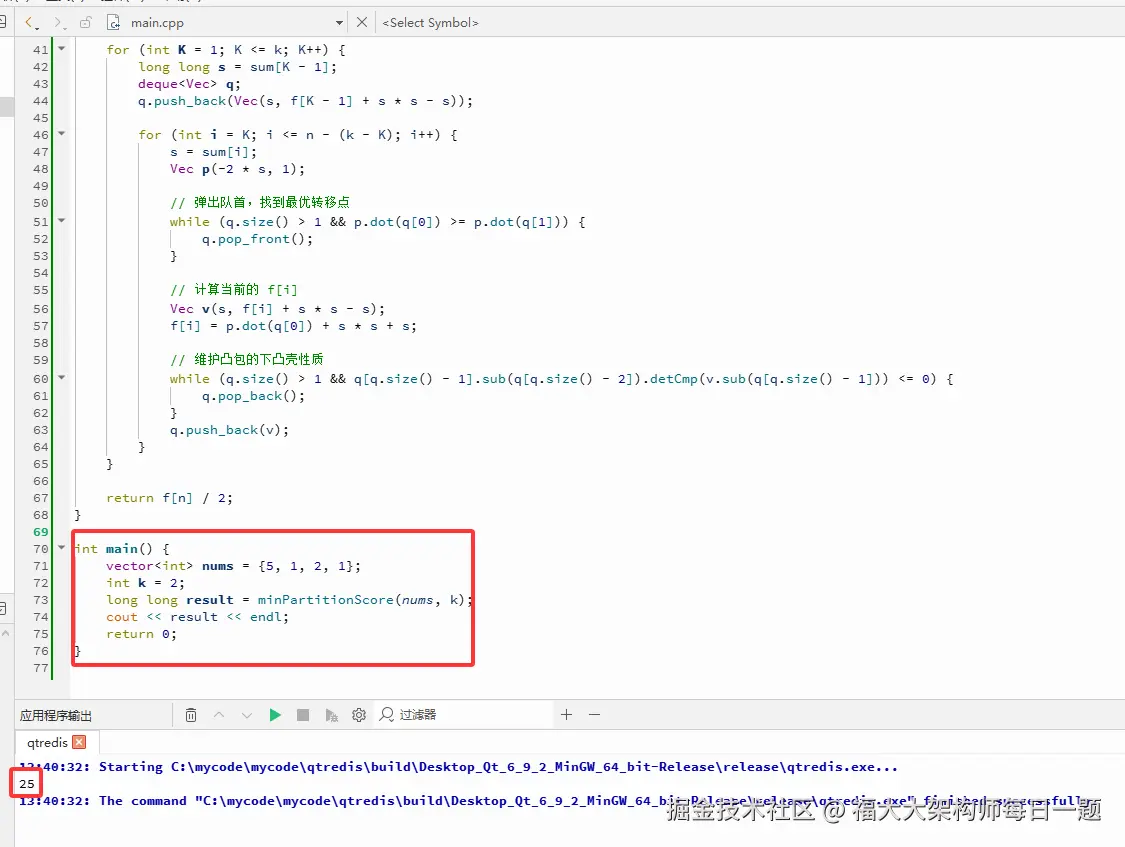Close the main.cpp document

coord(362,23)
